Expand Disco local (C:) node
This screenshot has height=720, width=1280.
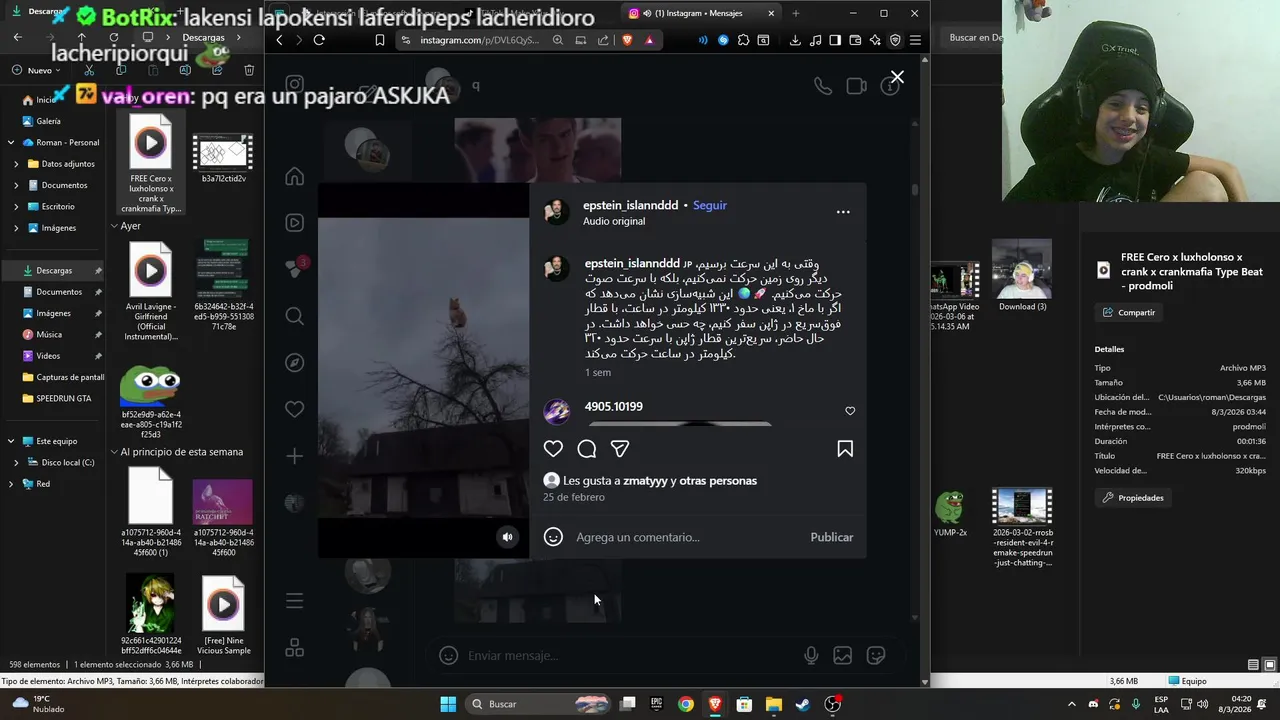[x=17, y=462]
